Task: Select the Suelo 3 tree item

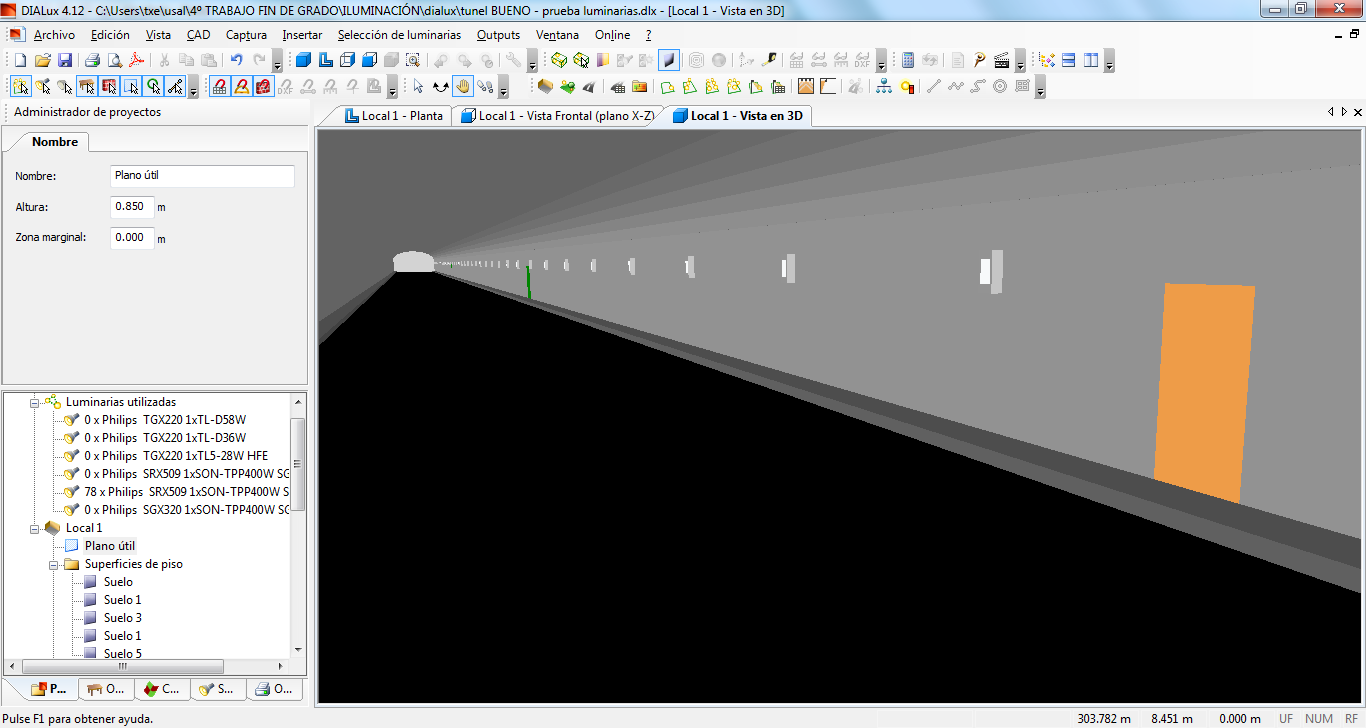Action: [123, 618]
